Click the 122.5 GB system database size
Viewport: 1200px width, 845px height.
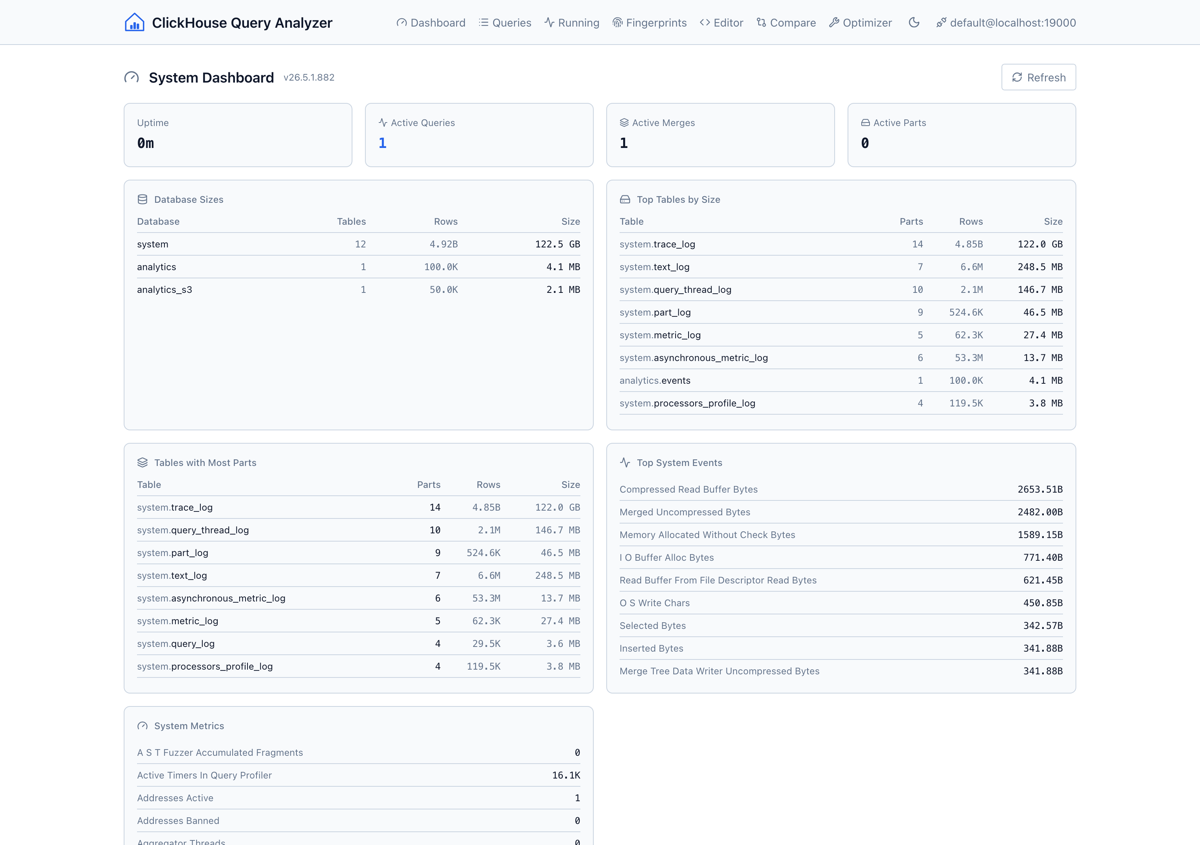[557, 244]
